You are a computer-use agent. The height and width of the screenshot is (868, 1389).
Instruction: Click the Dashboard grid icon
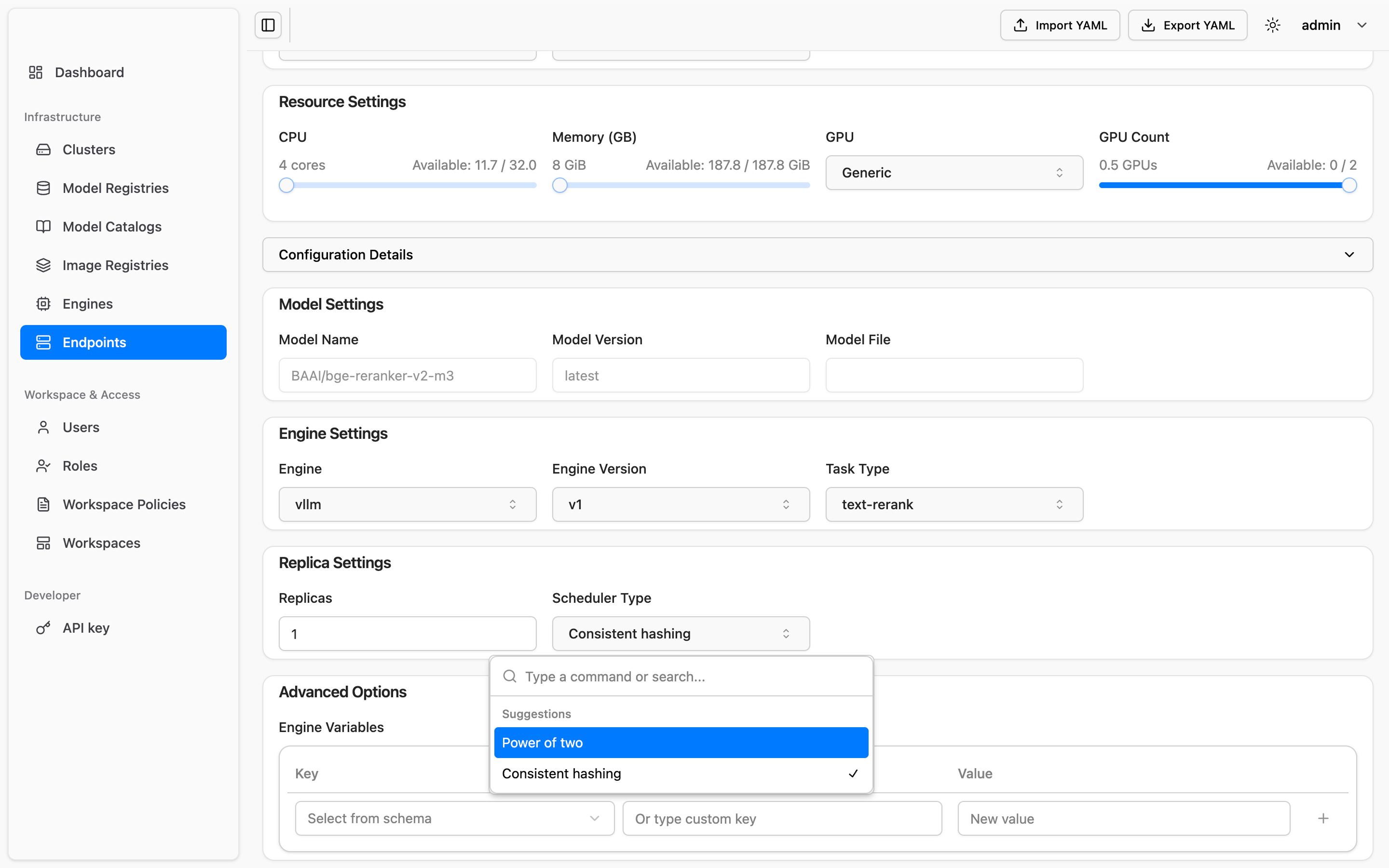tap(36, 72)
